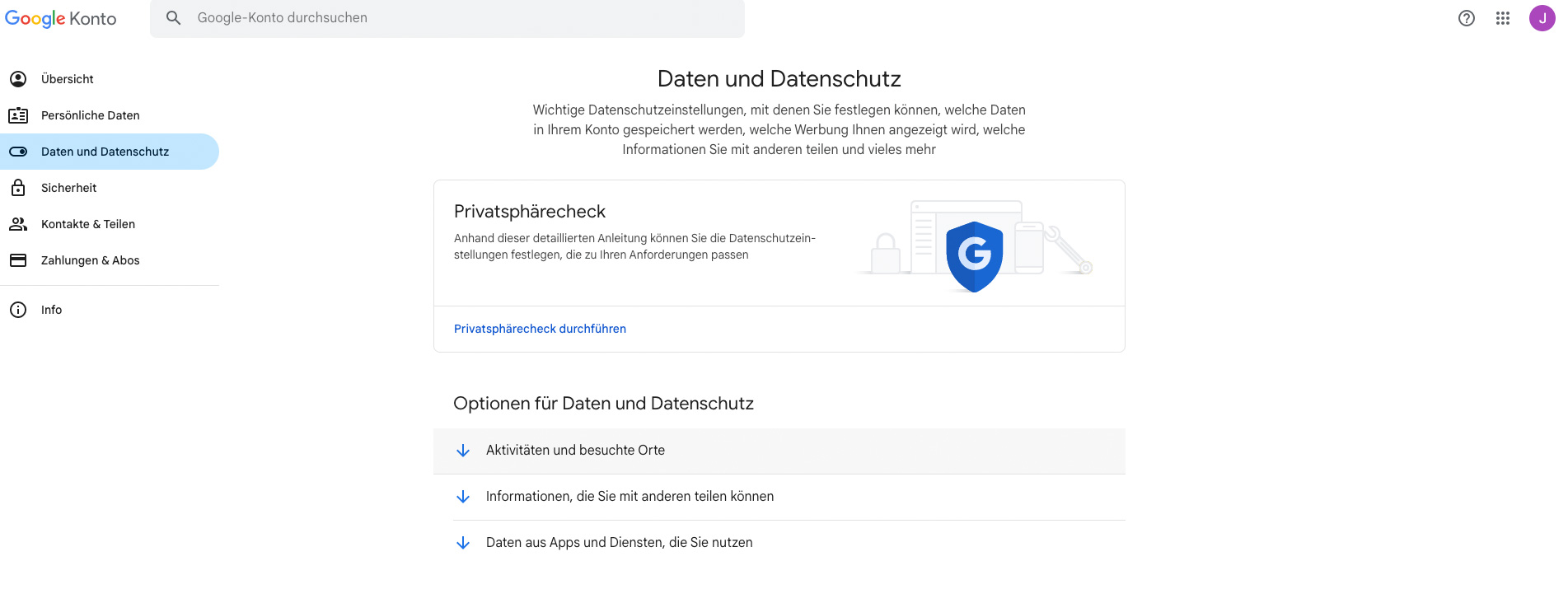Click arrow beside Informationen, die Sie teilen können
1568x589 pixels.
coord(463,497)
